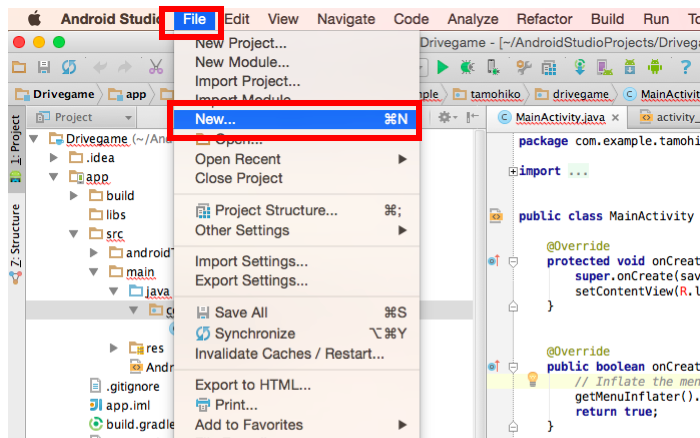Choose Invalidate Caches / Restart...
The image size is (700, 438).
(297, 354)
